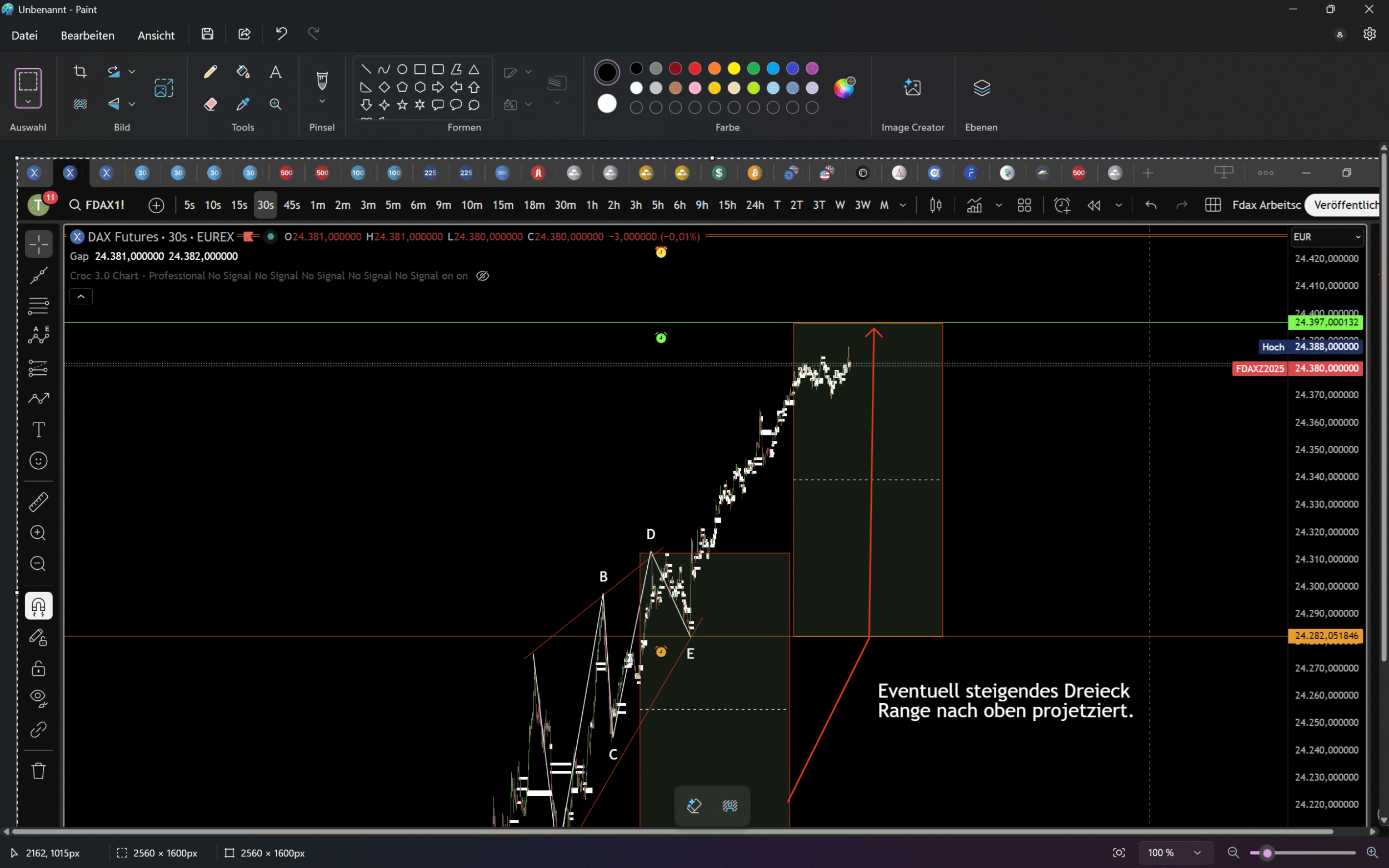Choose the Eraser tool
The height and width of the screenshot is (868, 1389).
(x=210, y=104)
